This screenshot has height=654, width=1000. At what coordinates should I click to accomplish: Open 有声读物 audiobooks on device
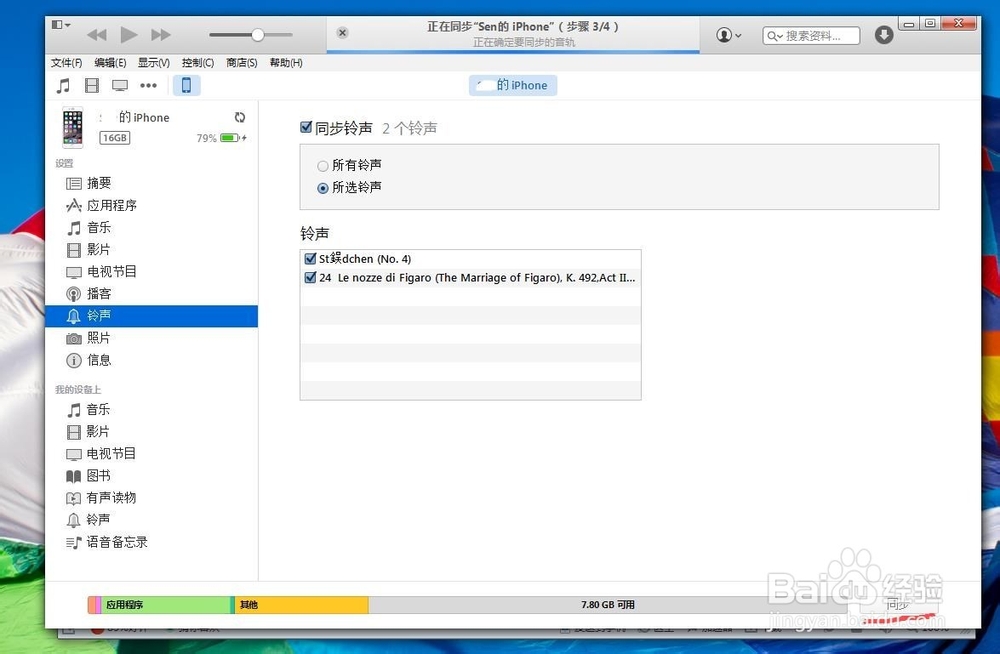coord(152,498)
